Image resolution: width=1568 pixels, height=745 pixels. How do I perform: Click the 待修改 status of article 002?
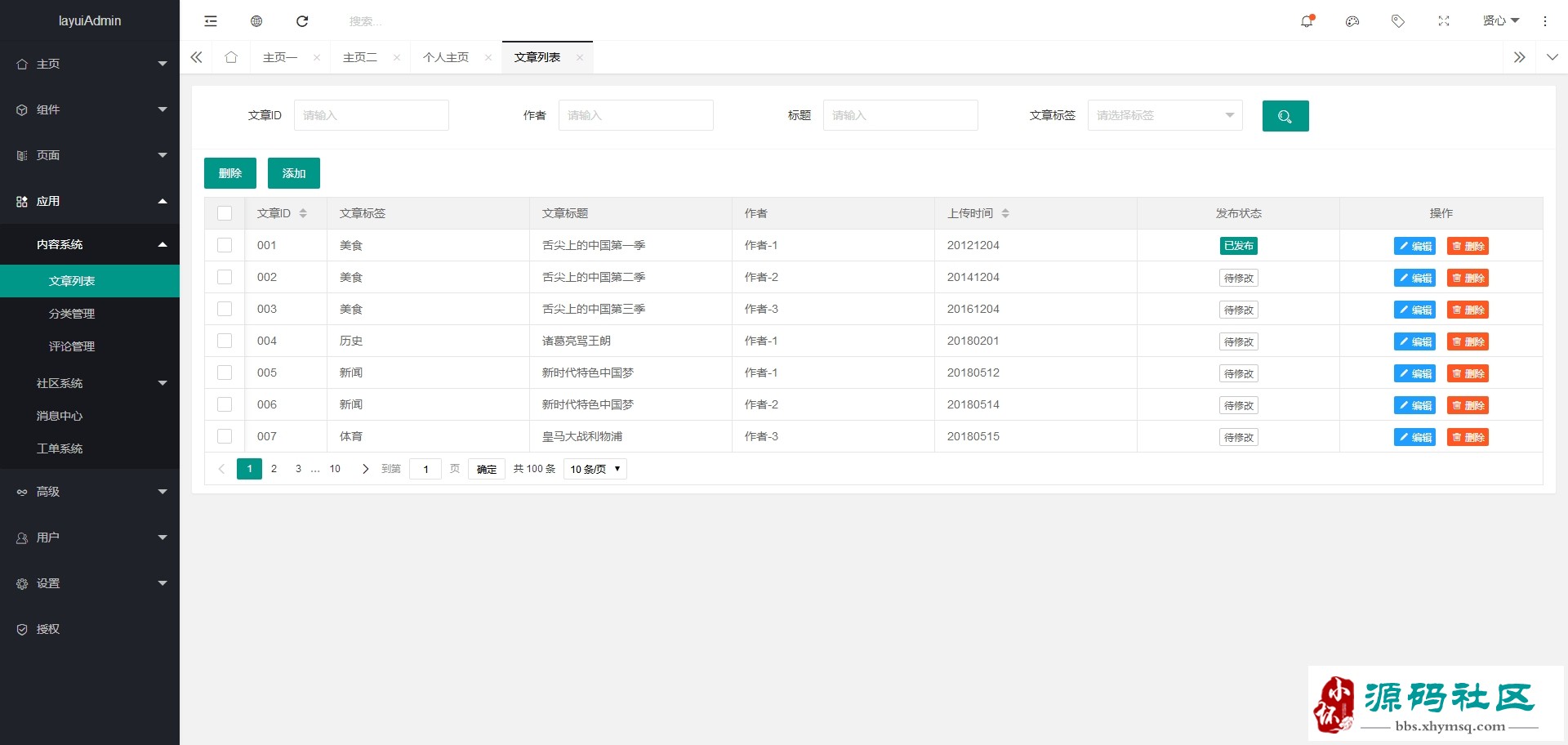(x=1239, y=278)
